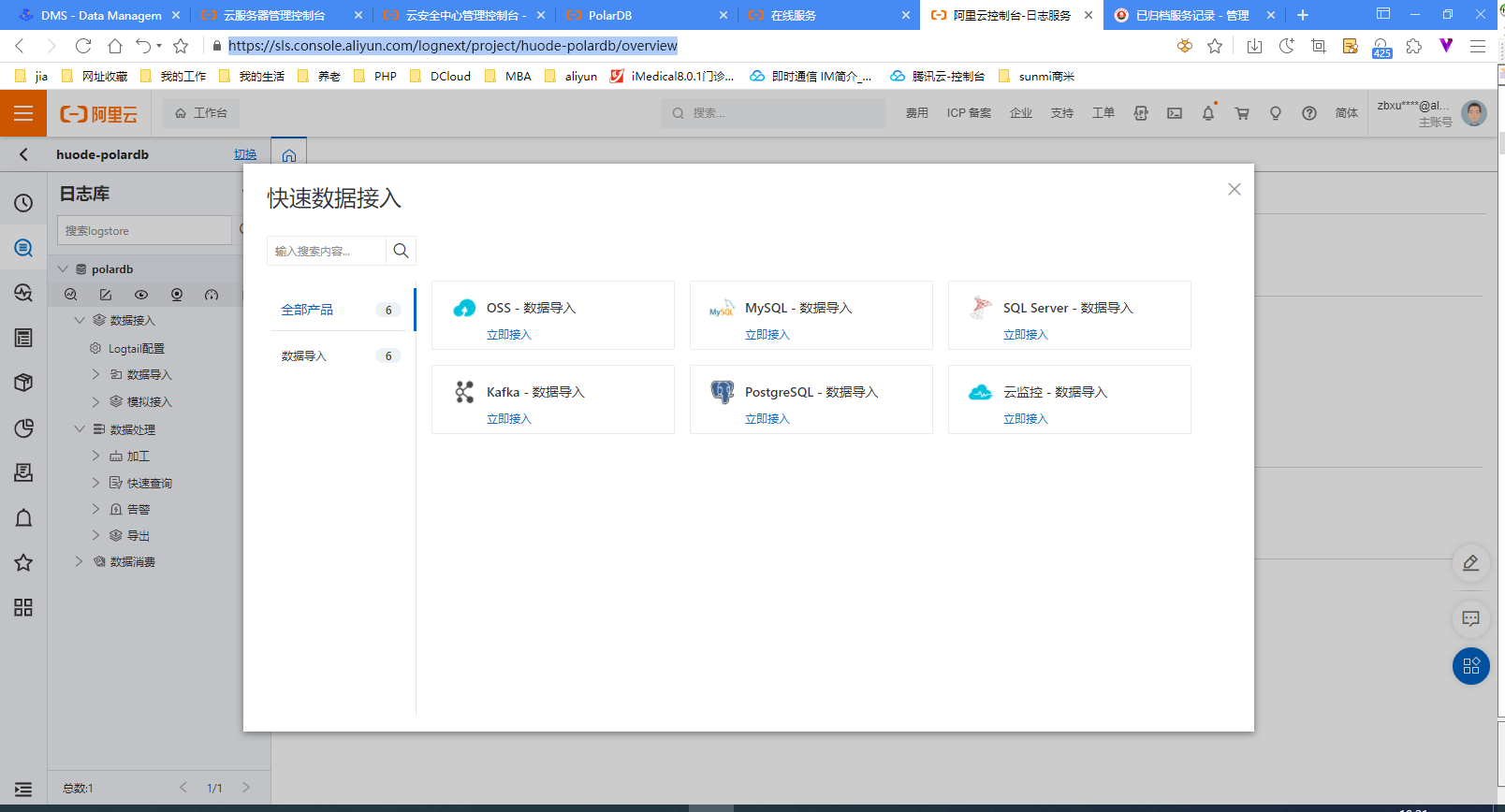Click the SQL Server logo icon

pyautogui.click(x=980, y=307)
